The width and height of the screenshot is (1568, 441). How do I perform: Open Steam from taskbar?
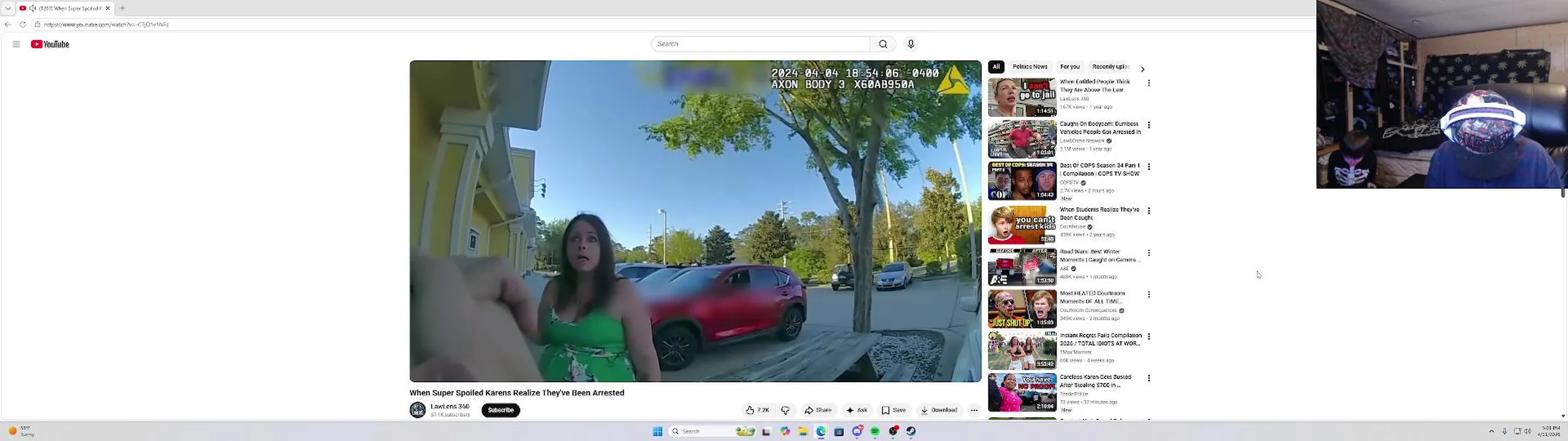pos(911,432)
